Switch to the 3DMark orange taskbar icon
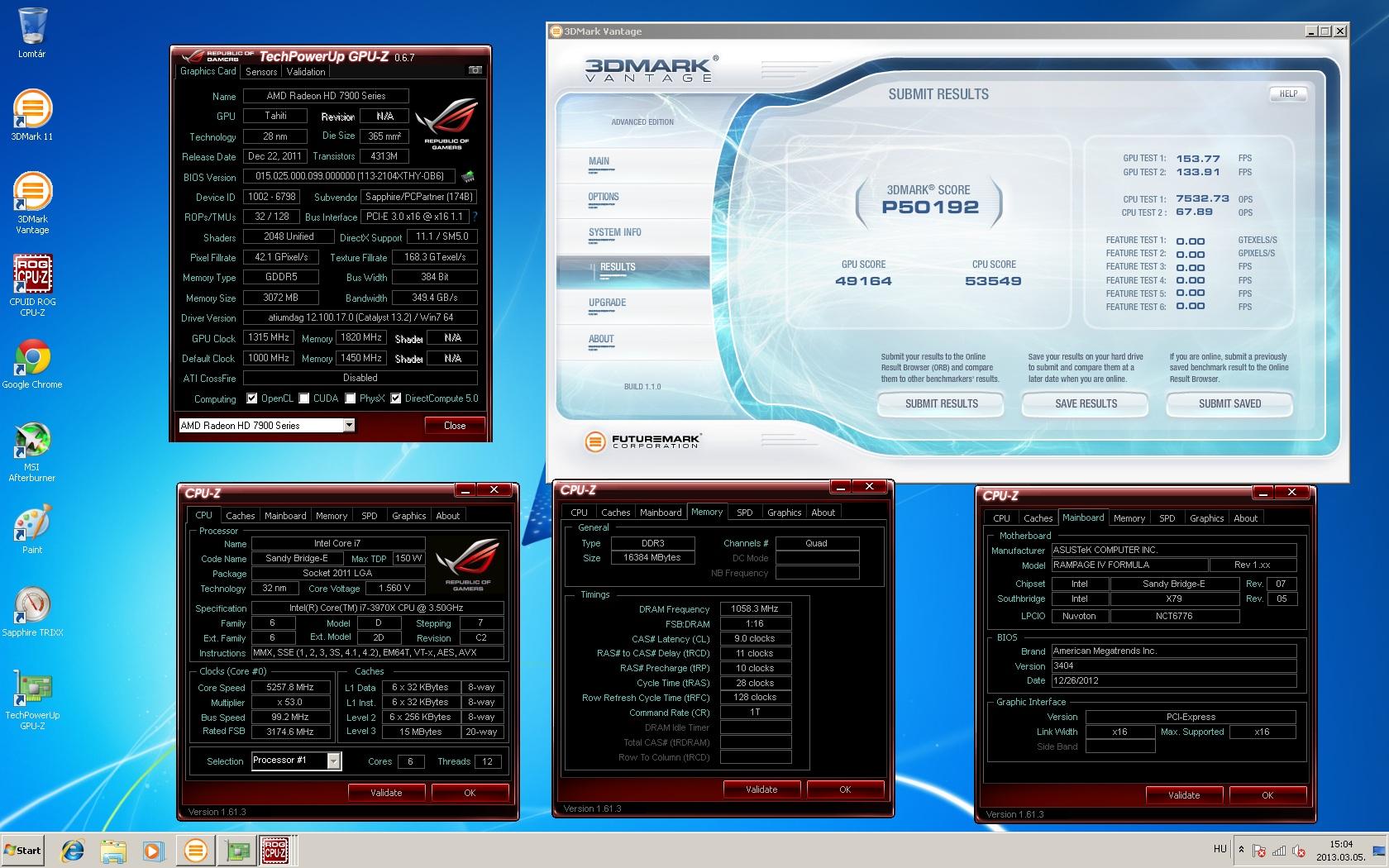This screenshot has width=1389, height=868. pyautogui.click(x=196, y=851)
